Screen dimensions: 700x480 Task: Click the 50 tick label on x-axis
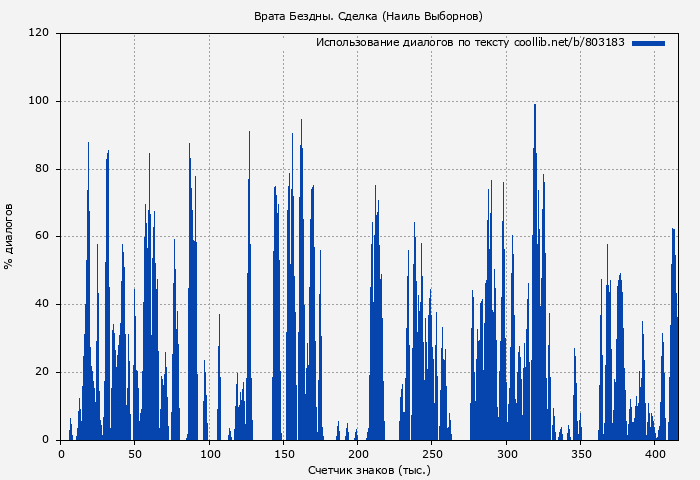pos(135,454)
